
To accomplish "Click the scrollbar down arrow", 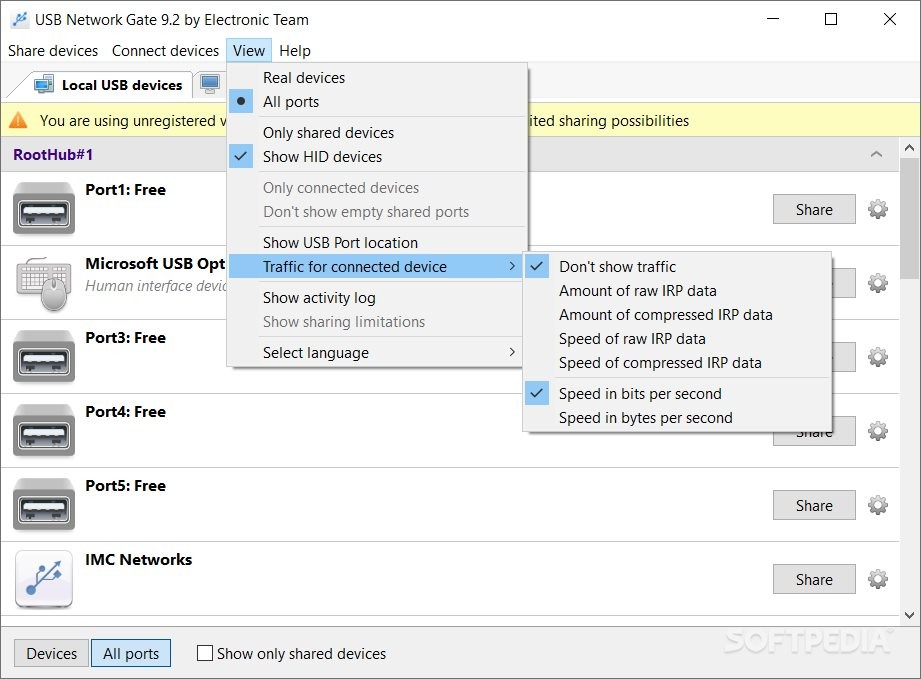I will tap(910, 616).
